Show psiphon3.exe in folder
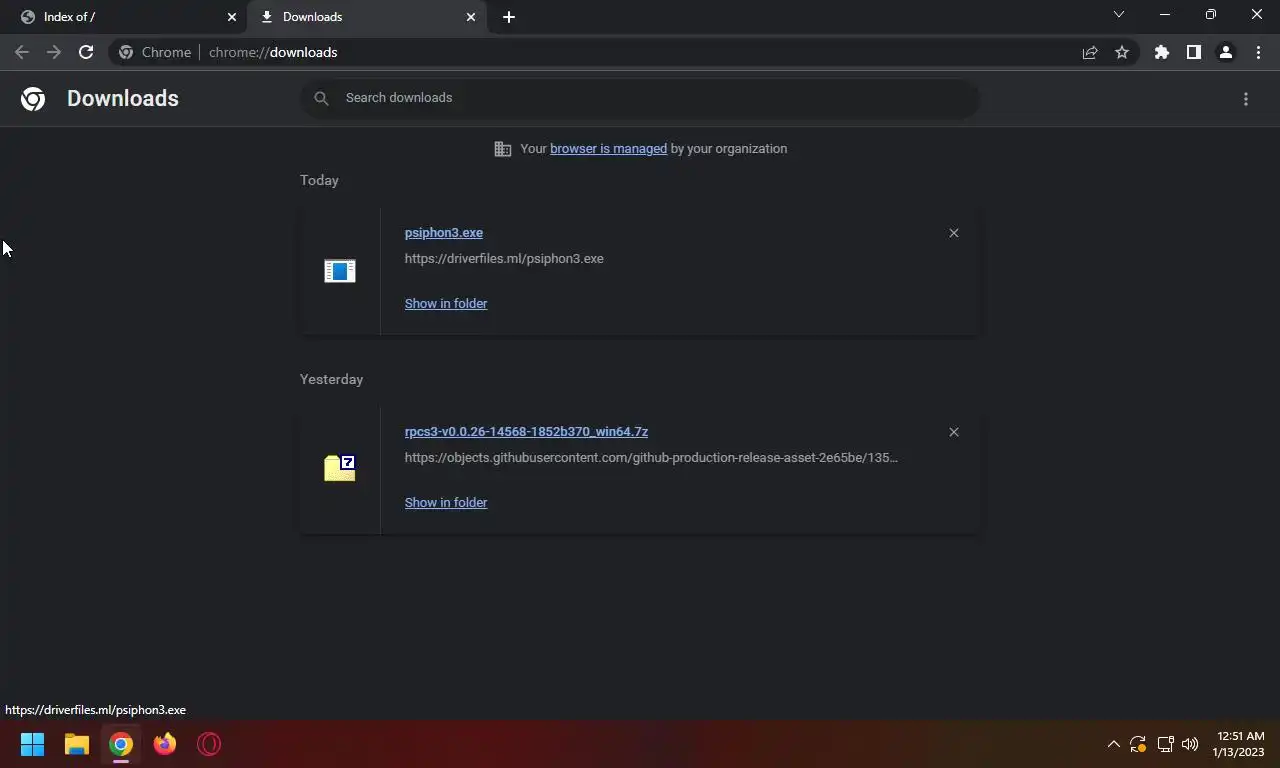 click(446, 304)
